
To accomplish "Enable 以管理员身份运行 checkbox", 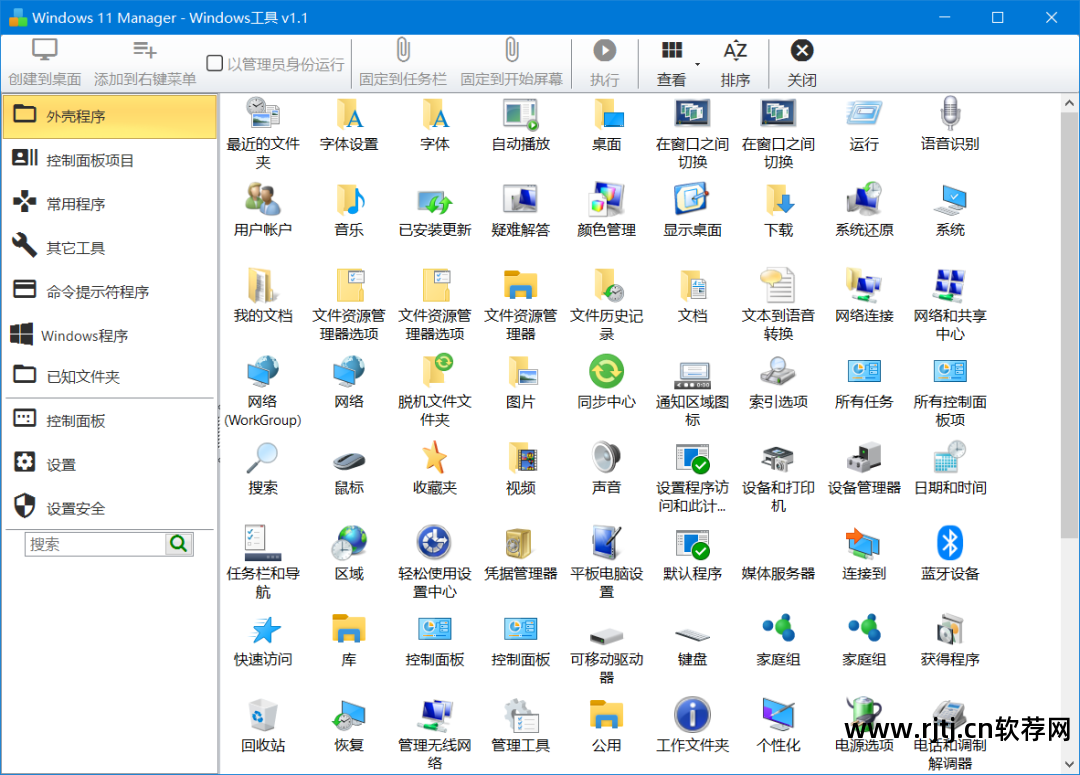I will click(215, 60).
